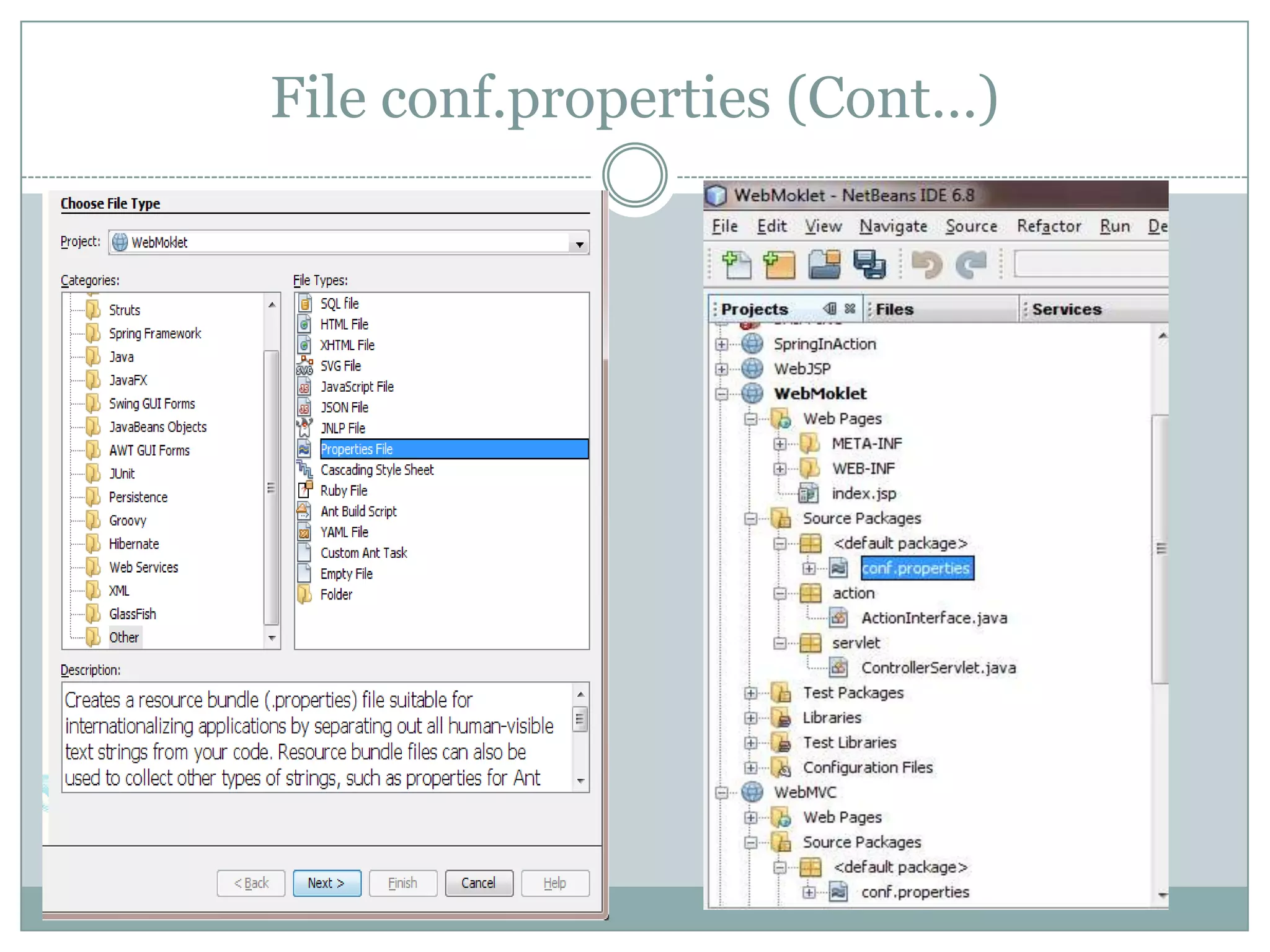Open the Project combo box dropdown arrow
The width and height of the screenshot is (1270, 952).
click(x=579, y=243)
